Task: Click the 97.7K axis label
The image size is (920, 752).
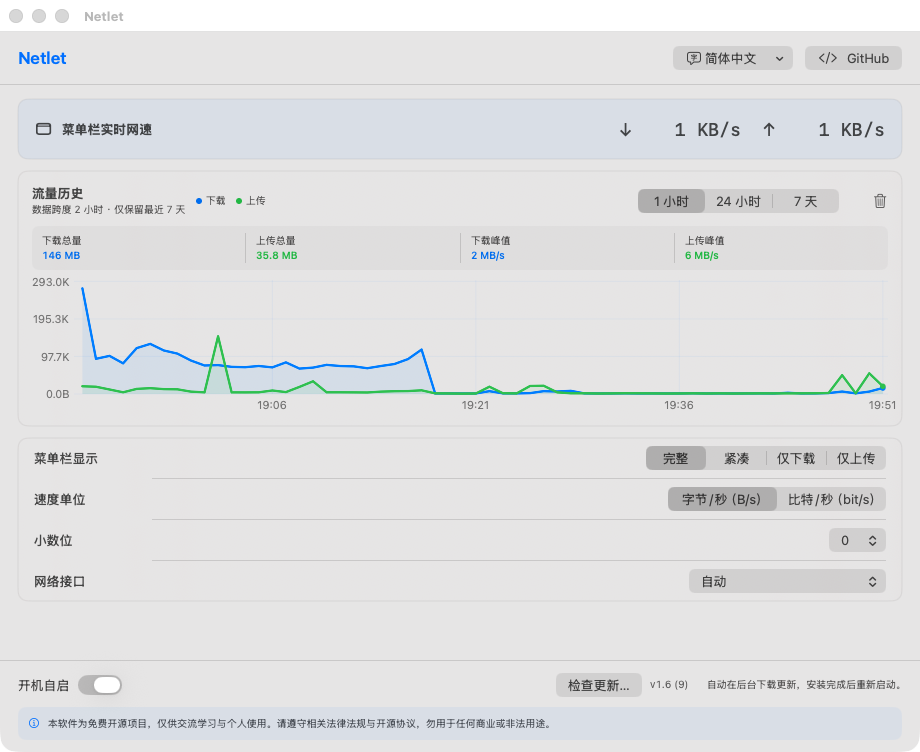Action: tap(55, 357)
